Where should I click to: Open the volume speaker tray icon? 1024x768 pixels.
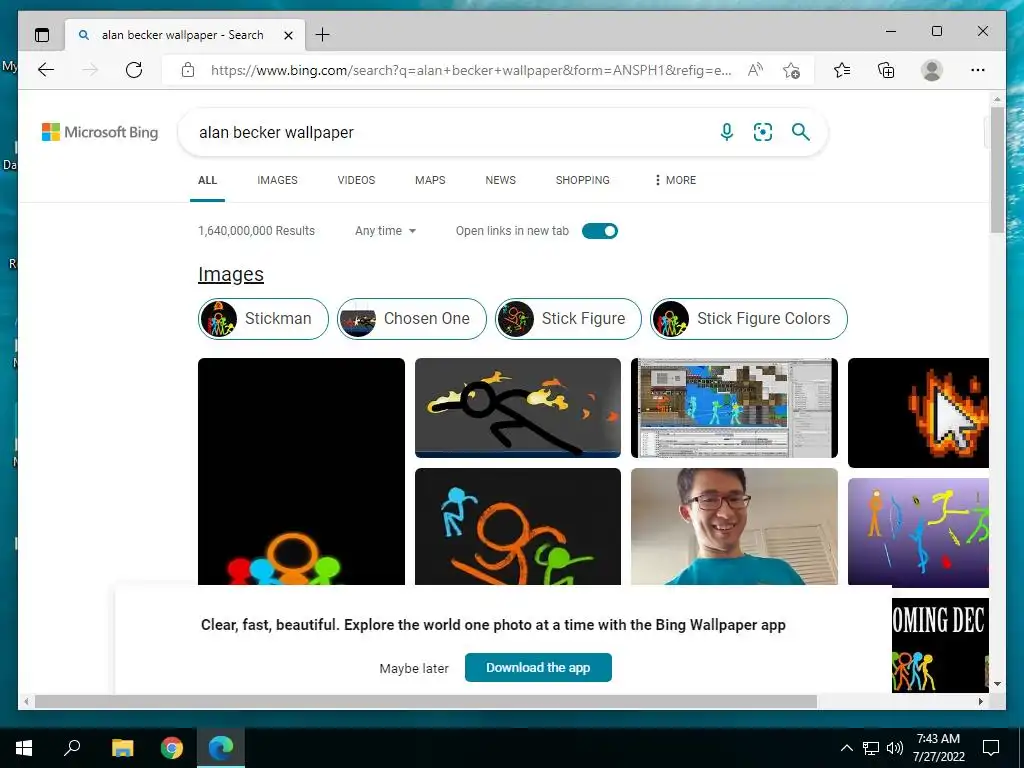tap(895, 748)
